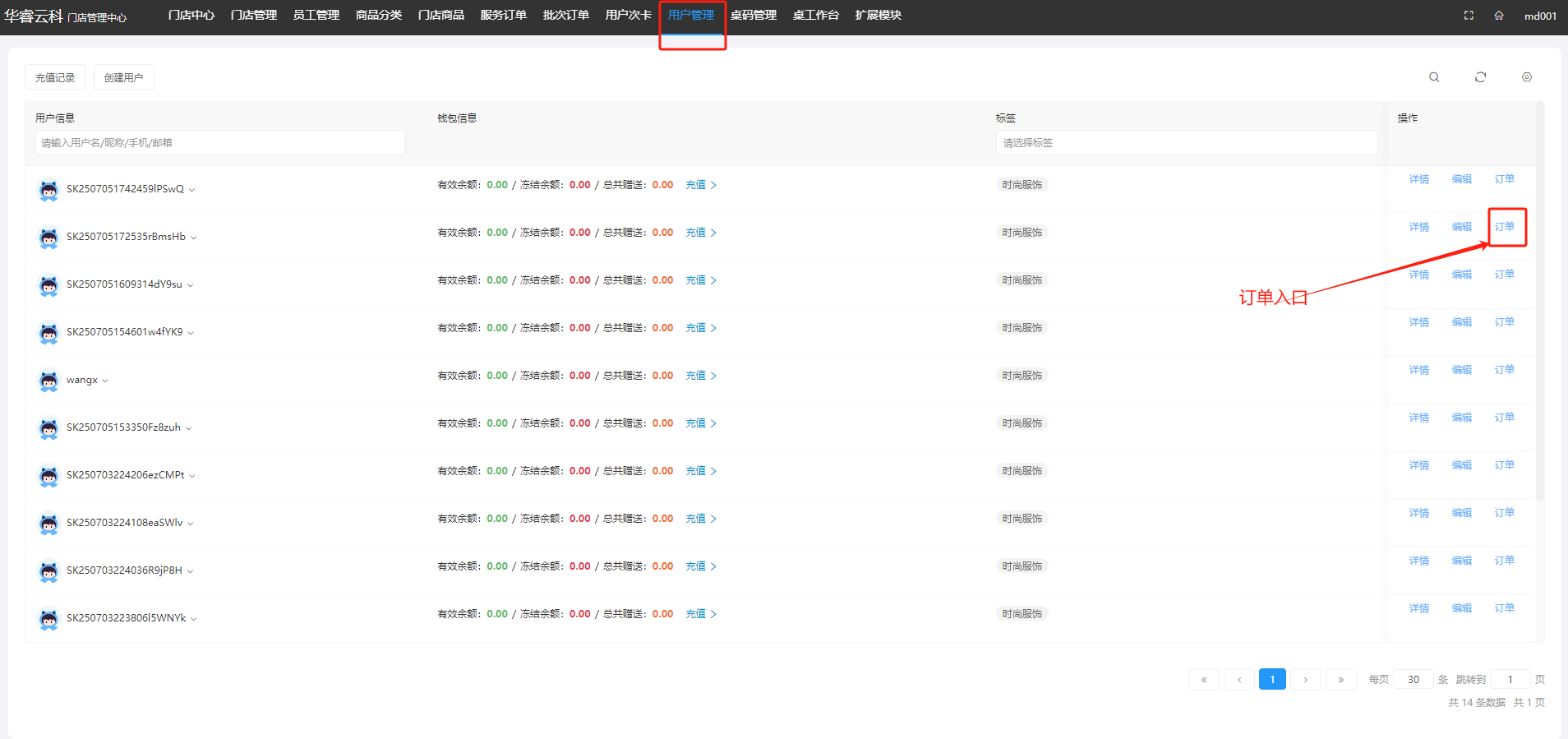This screenshot has width=1568, height=739.
Task: Click the search magnifier icon
Action: tap(1434, 77)
